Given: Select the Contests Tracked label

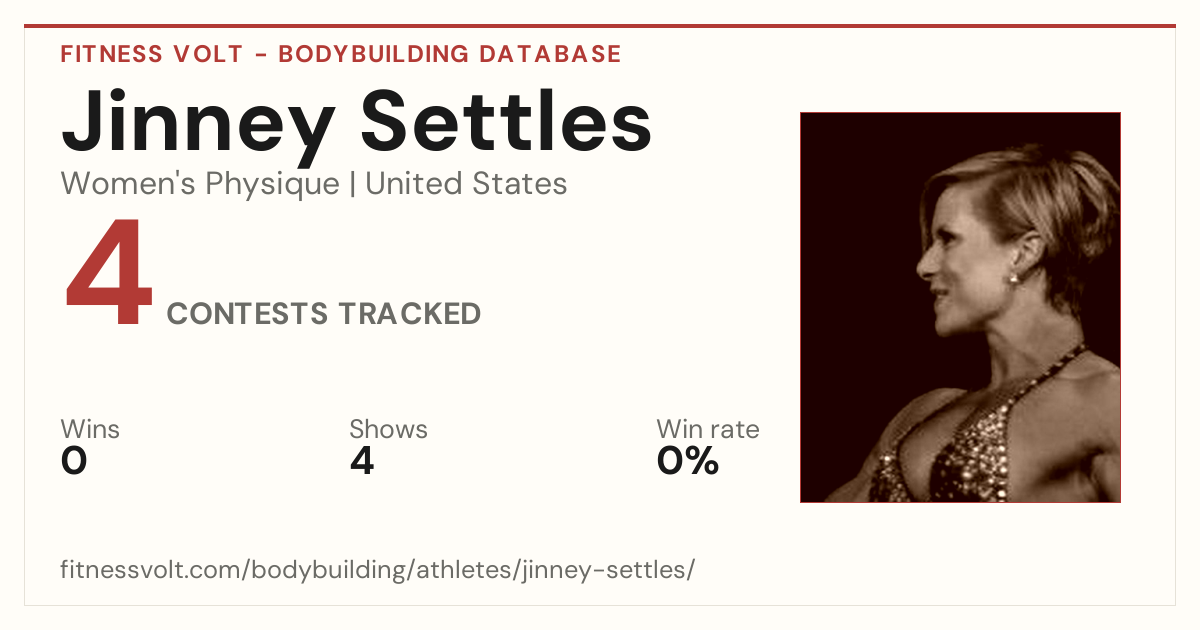Looking at the screenshot, I should [324, 314].
